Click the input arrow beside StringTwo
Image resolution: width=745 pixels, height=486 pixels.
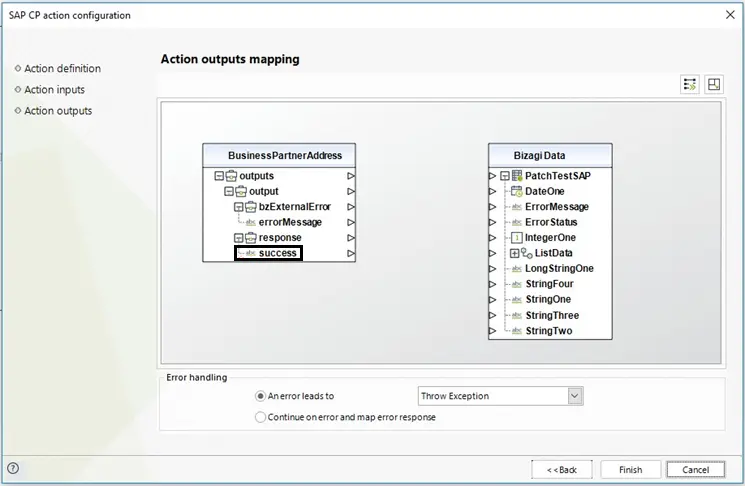click(x=493, y=331)
